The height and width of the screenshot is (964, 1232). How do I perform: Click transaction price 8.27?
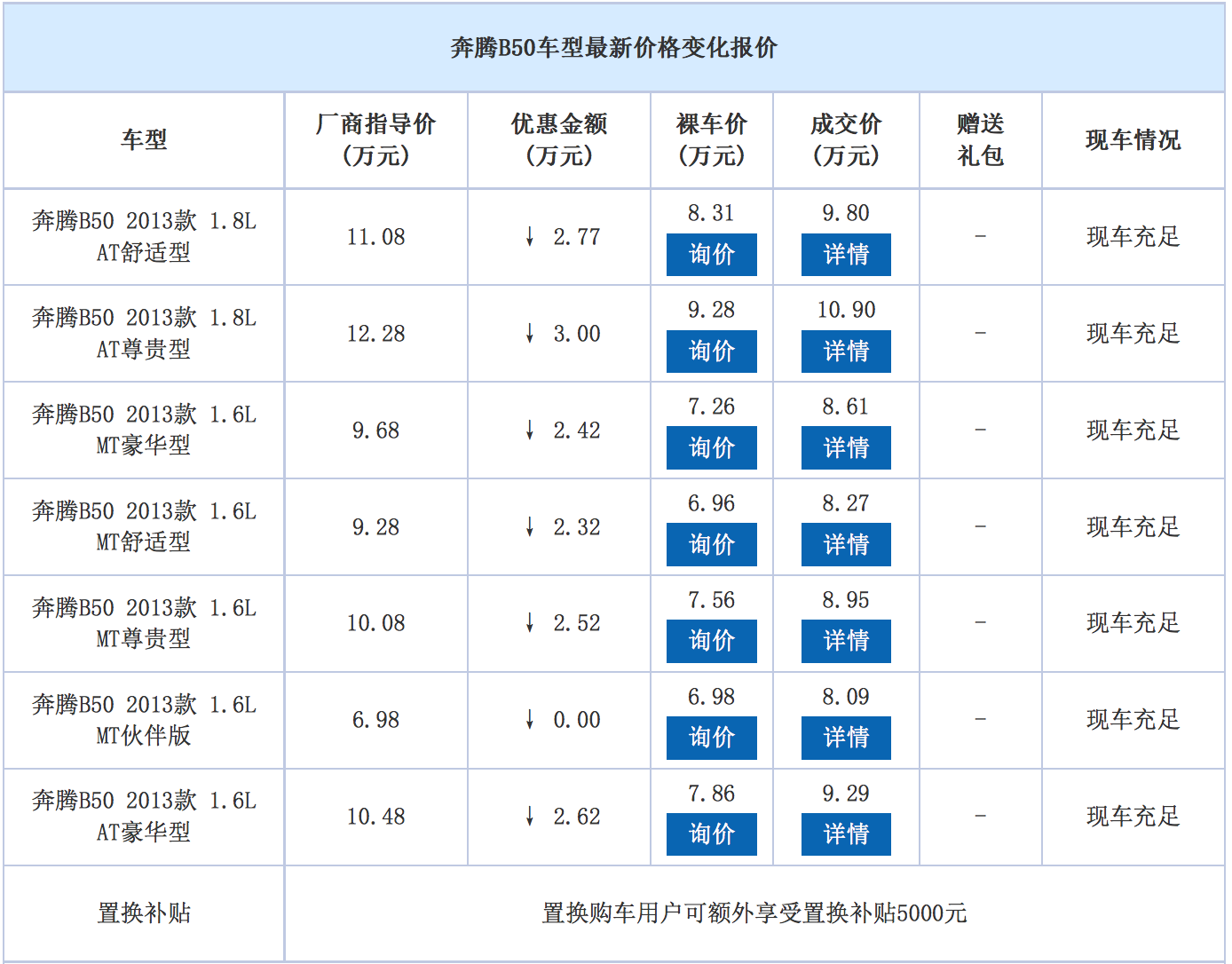846,503
